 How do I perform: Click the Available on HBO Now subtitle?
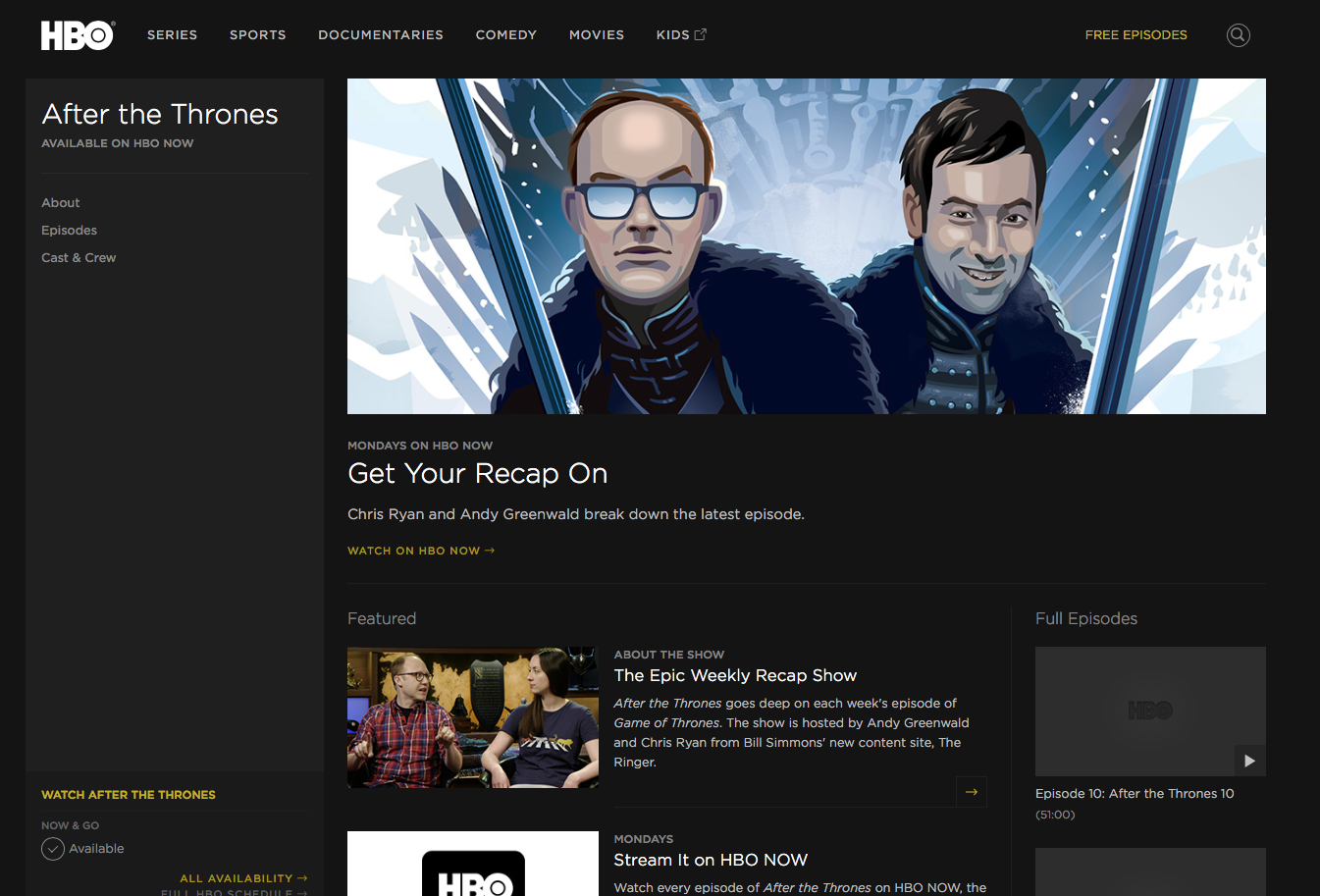click(118, 143)
